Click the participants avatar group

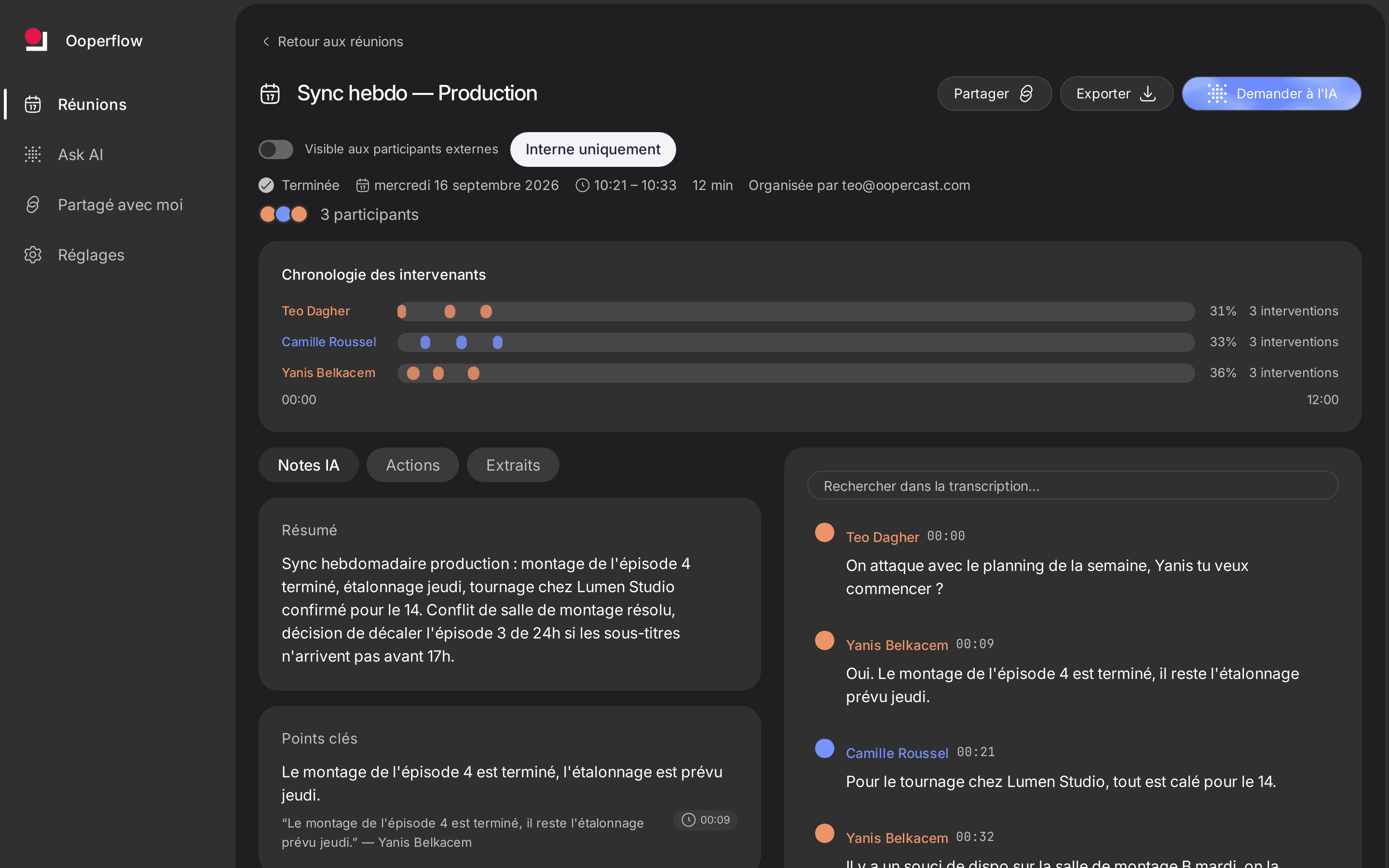[x=284, y=214]
